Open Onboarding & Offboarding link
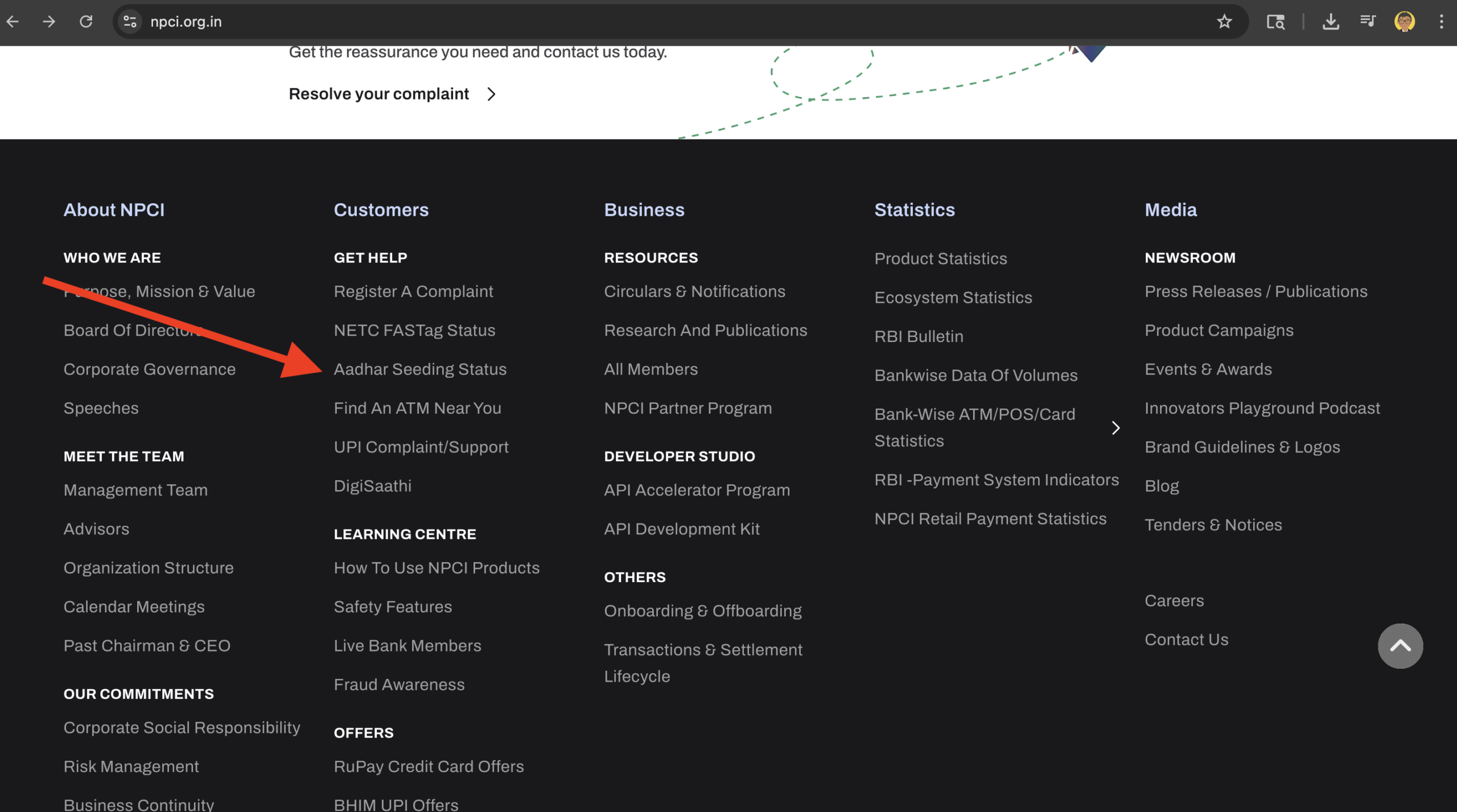The height and width of the screenshot is (812, 1457). point(703,611)
